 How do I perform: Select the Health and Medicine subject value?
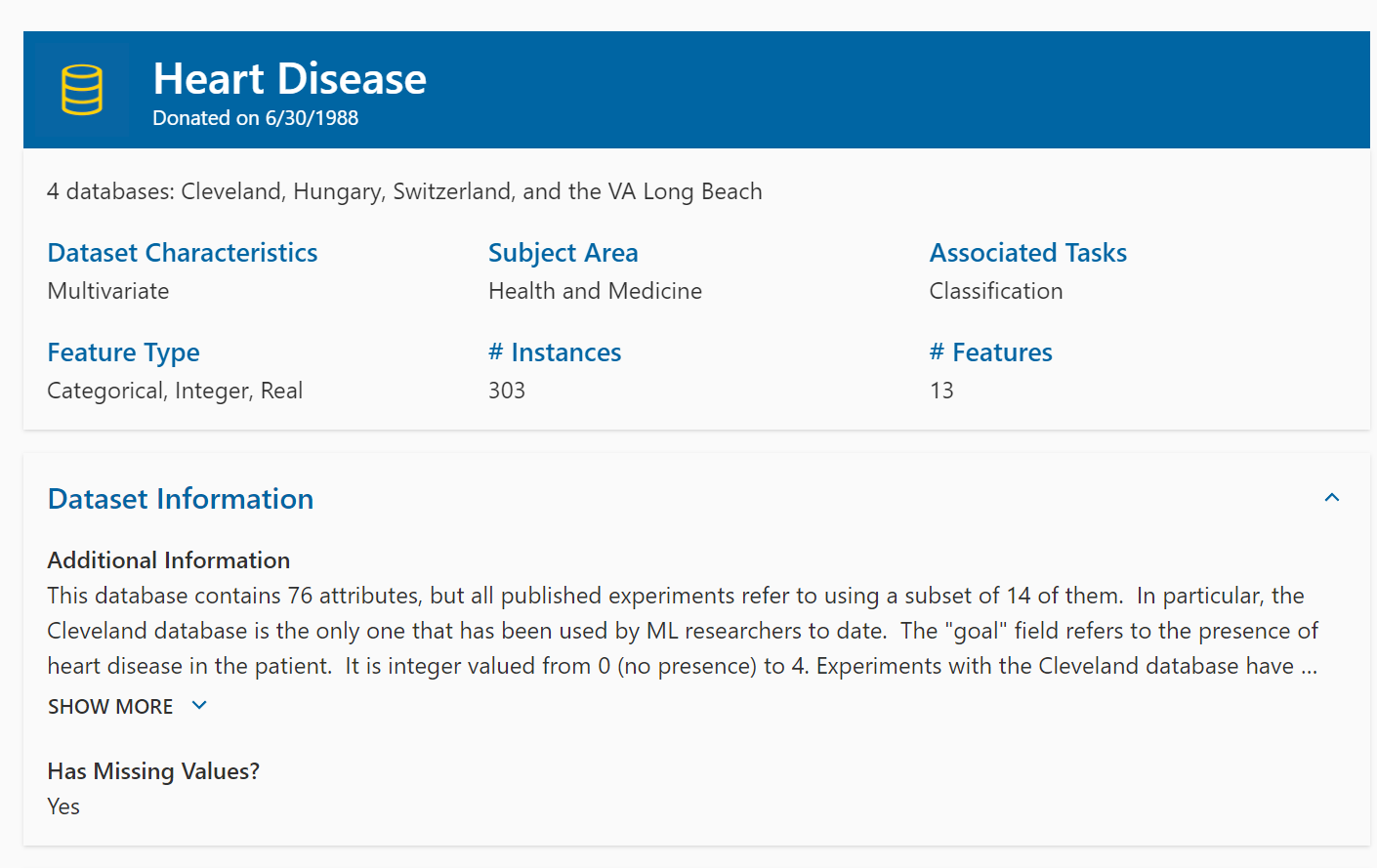595,290
